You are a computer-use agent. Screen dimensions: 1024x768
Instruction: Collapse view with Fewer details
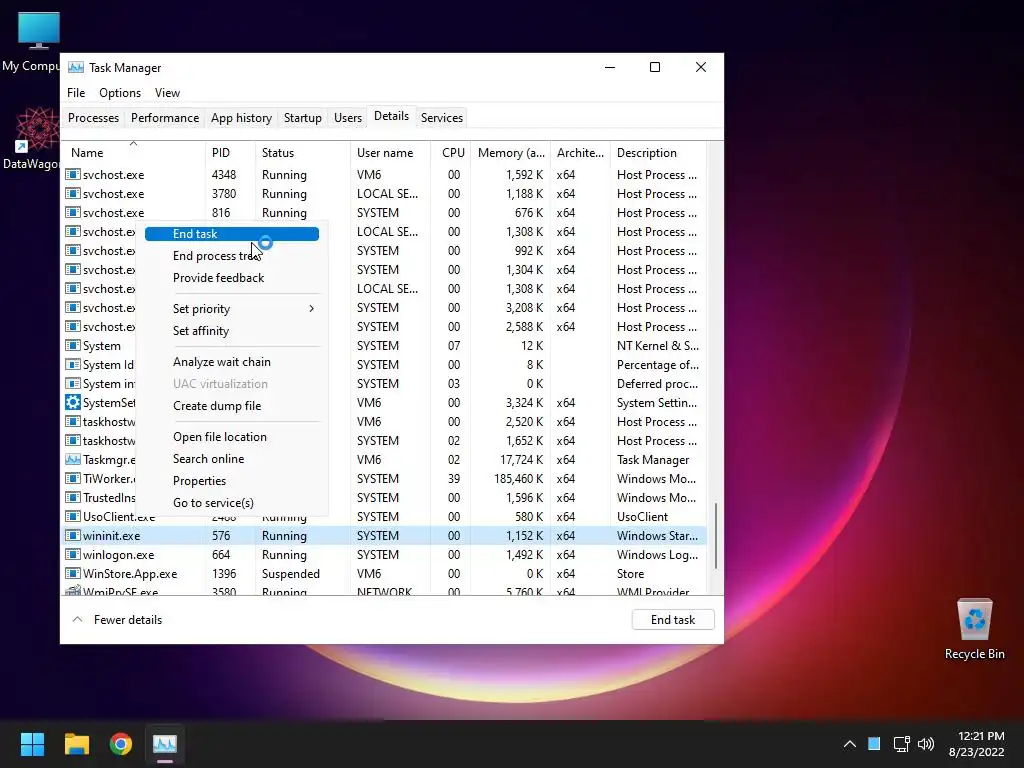pos(117,620)
